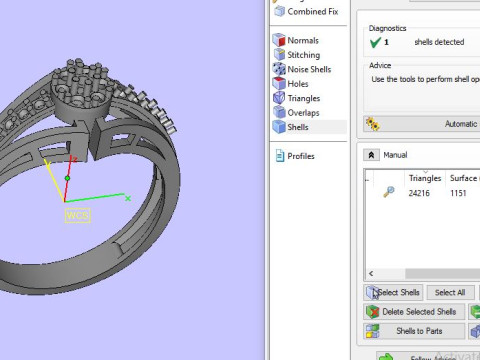Select the Noise Shells icon

pos(279,69)
